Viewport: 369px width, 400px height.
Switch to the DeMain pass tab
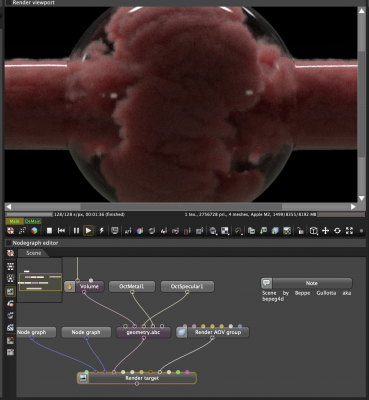(x=33, y=221)
